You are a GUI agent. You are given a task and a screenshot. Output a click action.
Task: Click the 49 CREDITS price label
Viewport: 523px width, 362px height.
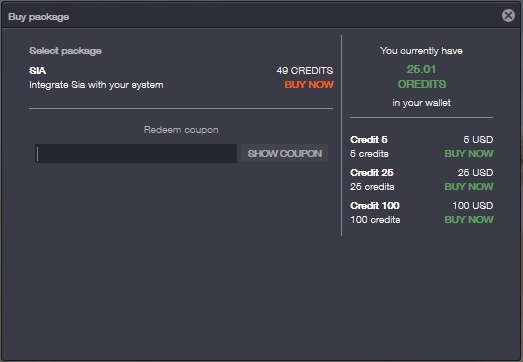tap(305, 71)
